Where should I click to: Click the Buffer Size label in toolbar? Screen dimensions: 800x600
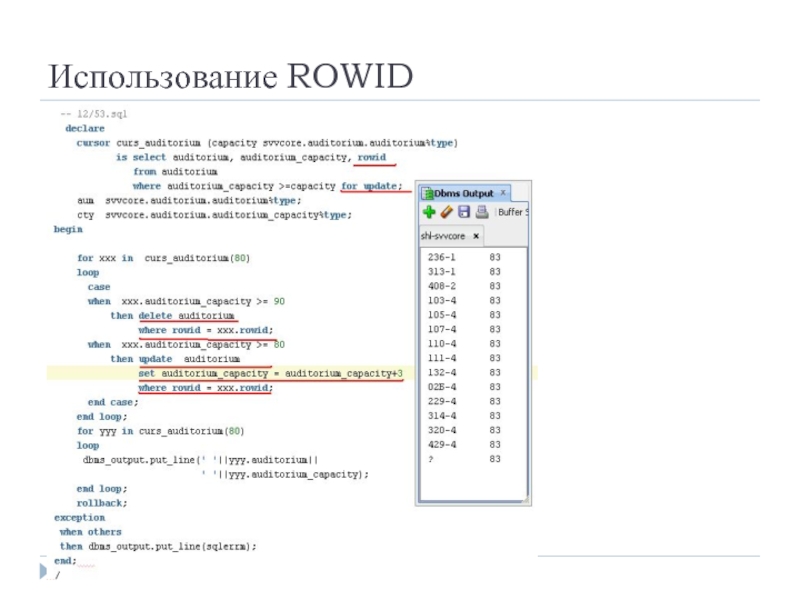click(514, 212)
